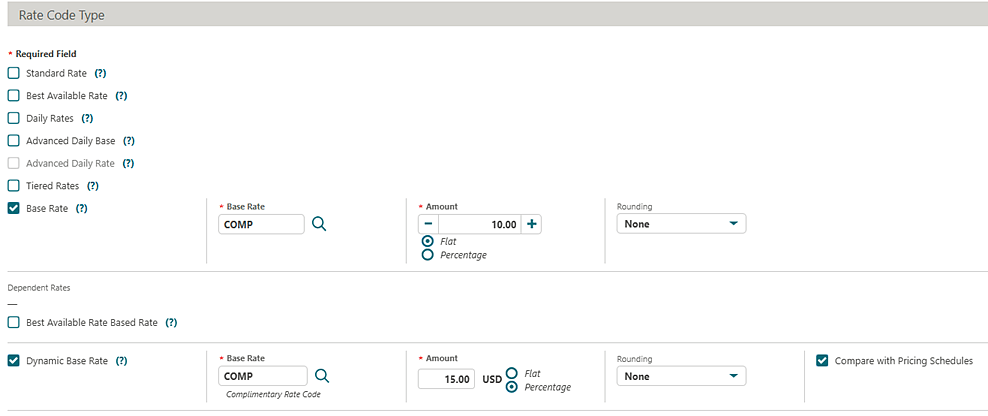Click help icon beside Daily Rates
988x416 pixels.
(x=87, y=118)
